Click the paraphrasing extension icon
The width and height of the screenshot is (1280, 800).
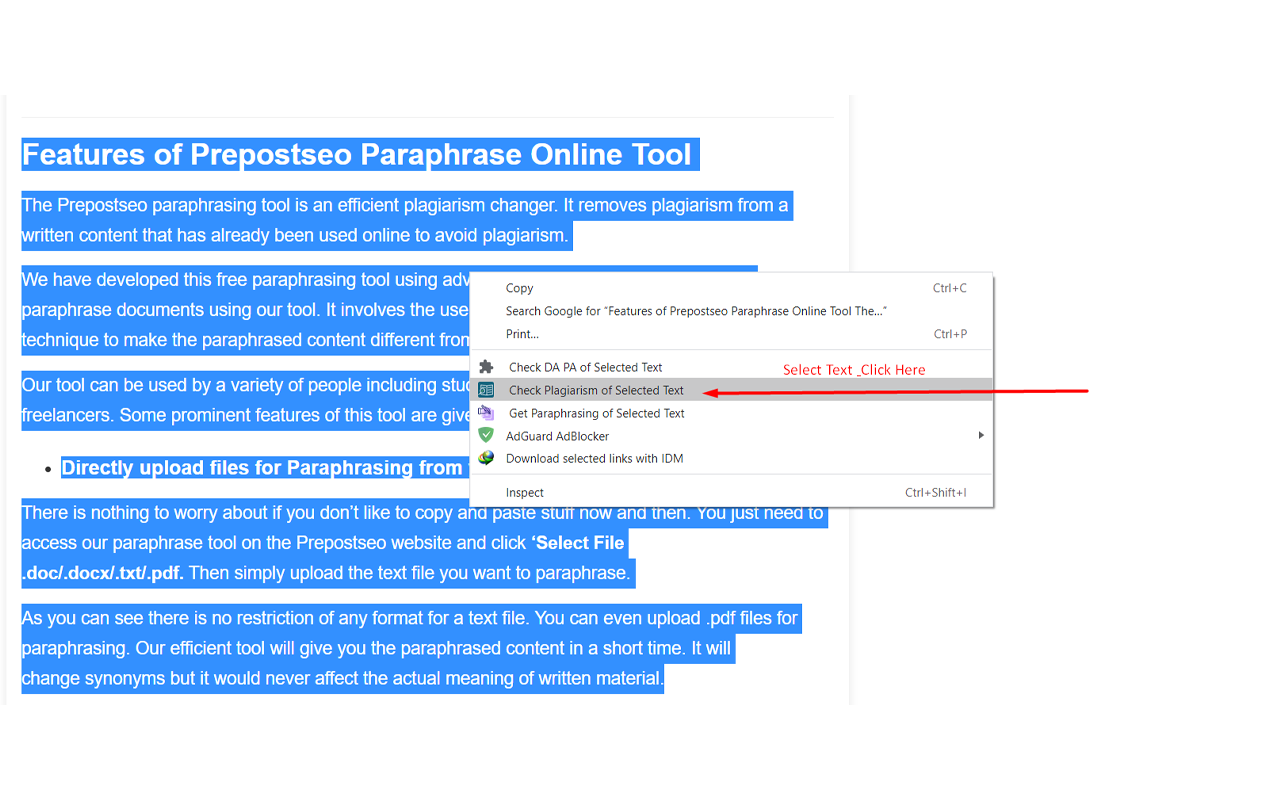[486, 413]
